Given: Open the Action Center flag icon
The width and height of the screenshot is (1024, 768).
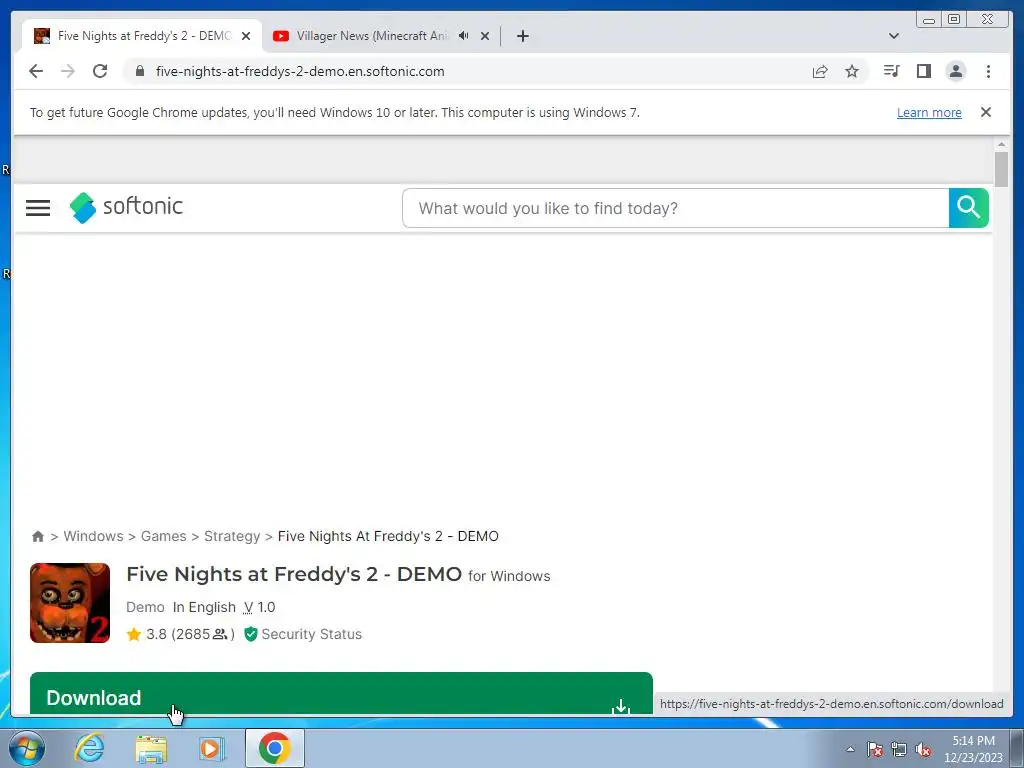Looking at the screenshot, I should [x=875, y=749].
